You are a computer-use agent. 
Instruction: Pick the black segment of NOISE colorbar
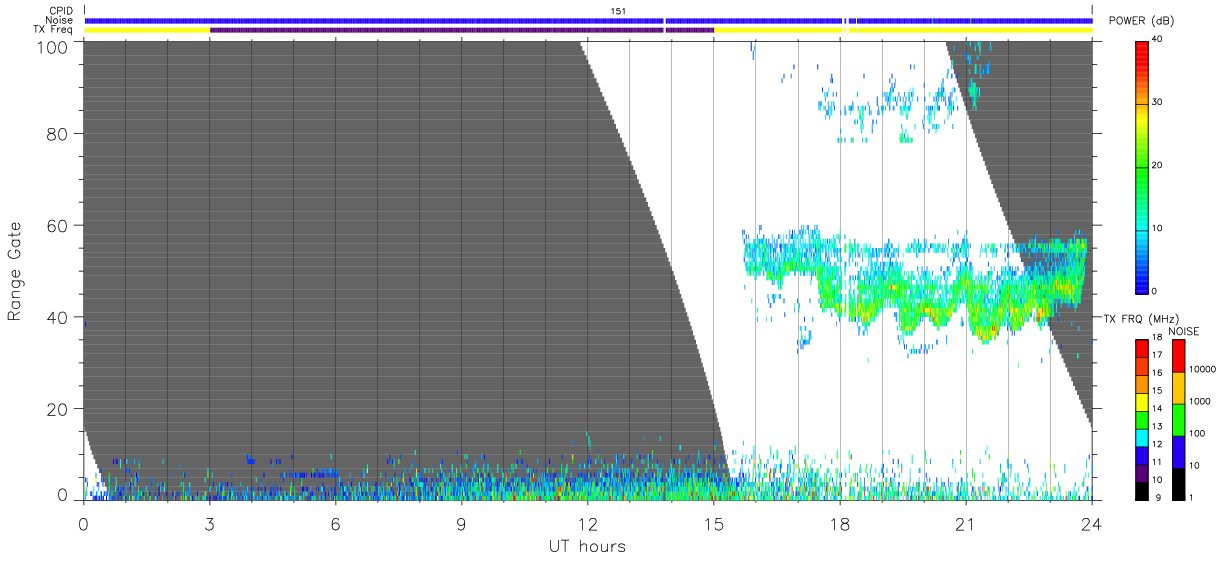pyautogui.click(x=1179, y=483)
